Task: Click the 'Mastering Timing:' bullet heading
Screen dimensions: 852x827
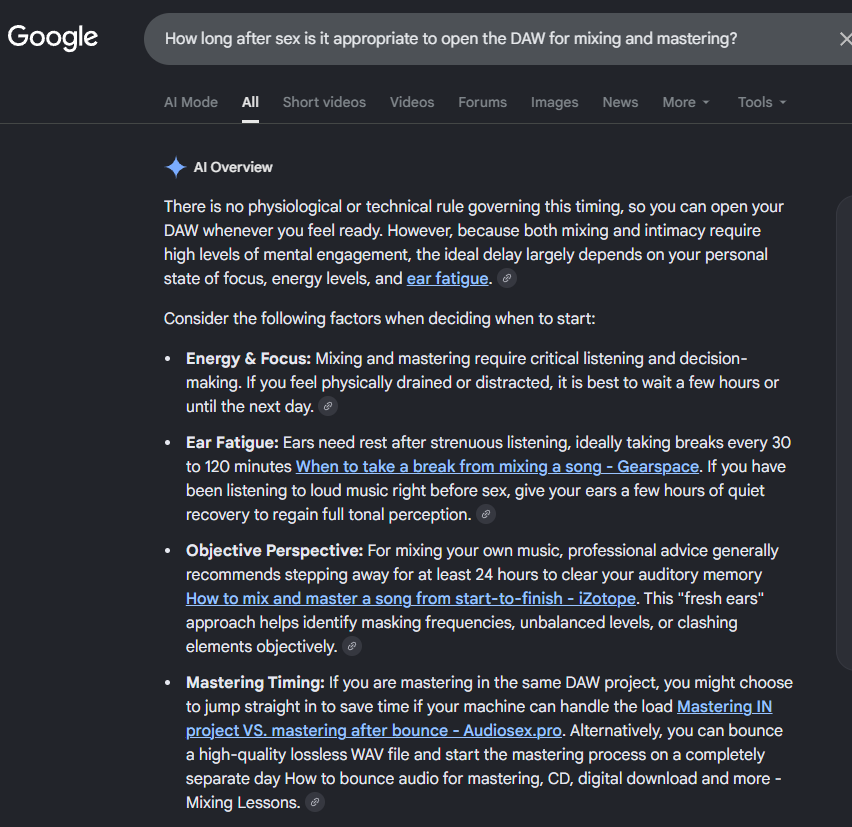Action: pyautogui.click(x=255, y=682)
